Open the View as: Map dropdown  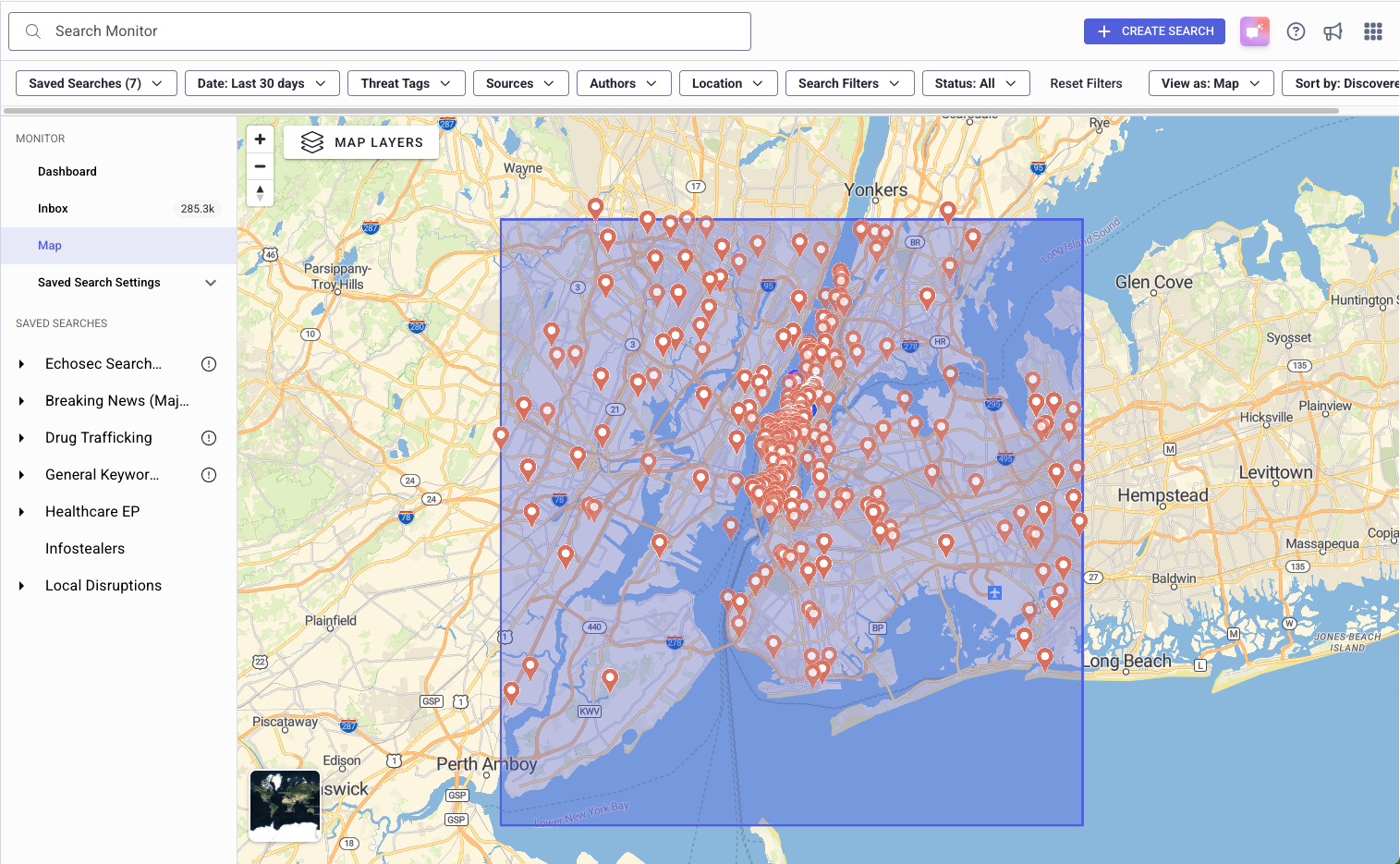pyautogui.click(x=1211, y=83)
